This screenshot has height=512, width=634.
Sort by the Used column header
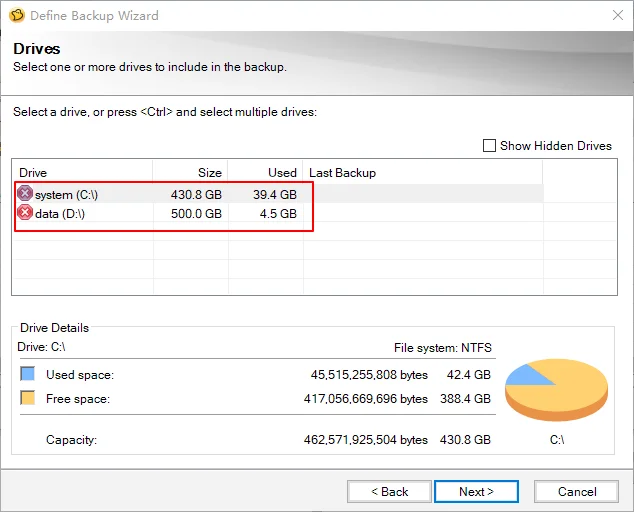[266, 173]
